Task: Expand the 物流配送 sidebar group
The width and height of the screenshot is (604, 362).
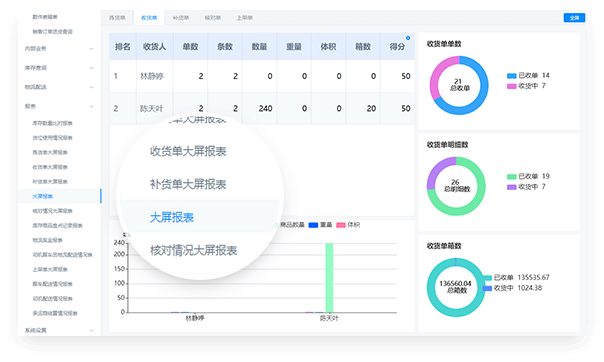Action: pos(59,87)
